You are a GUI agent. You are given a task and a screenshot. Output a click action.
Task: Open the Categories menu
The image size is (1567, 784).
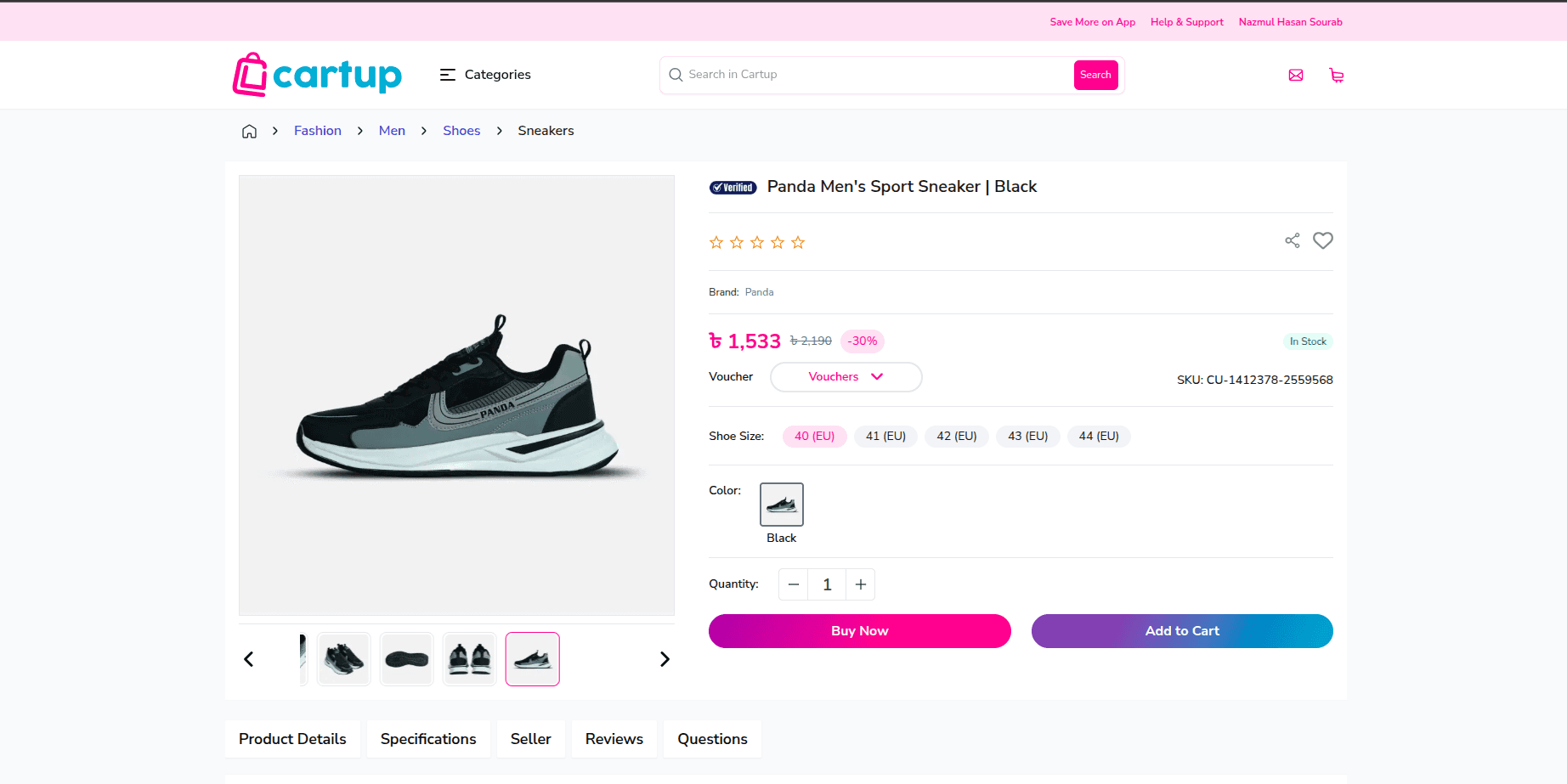click(485, 75)
